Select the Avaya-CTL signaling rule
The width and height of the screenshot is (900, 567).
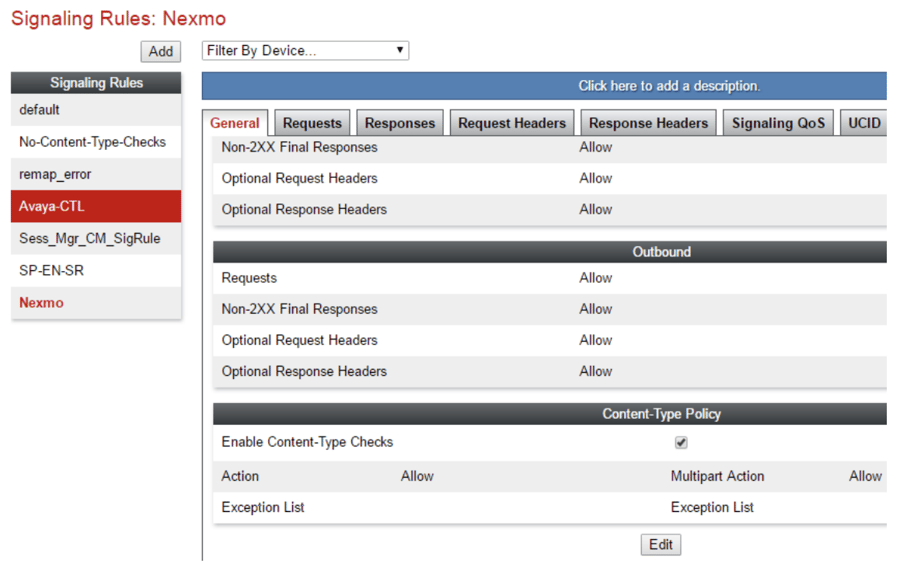(x=96, y=206)
